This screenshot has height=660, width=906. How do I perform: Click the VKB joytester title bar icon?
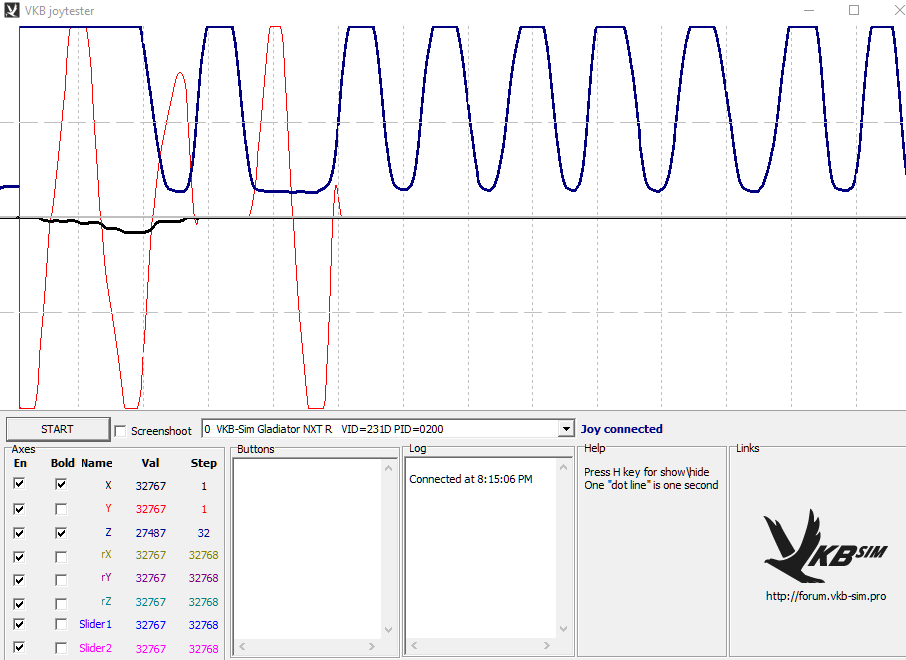[12, 10]
